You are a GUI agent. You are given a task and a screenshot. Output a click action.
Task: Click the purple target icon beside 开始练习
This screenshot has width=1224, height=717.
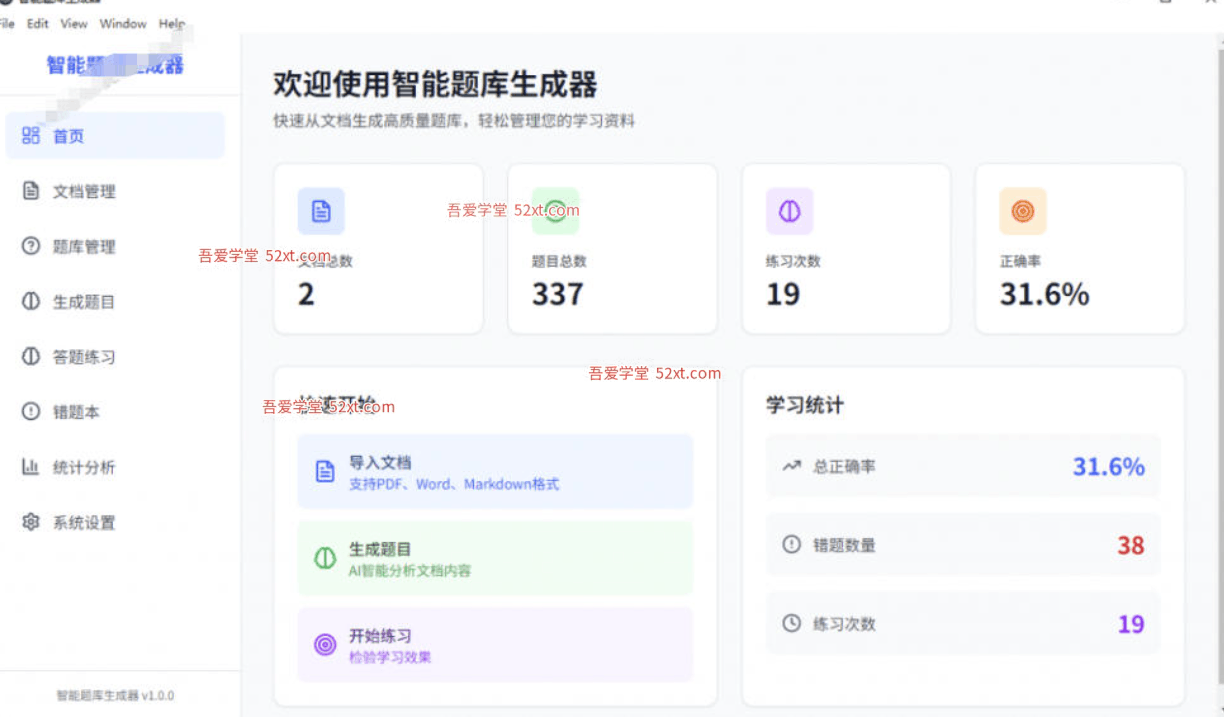[x=325, y=645]
